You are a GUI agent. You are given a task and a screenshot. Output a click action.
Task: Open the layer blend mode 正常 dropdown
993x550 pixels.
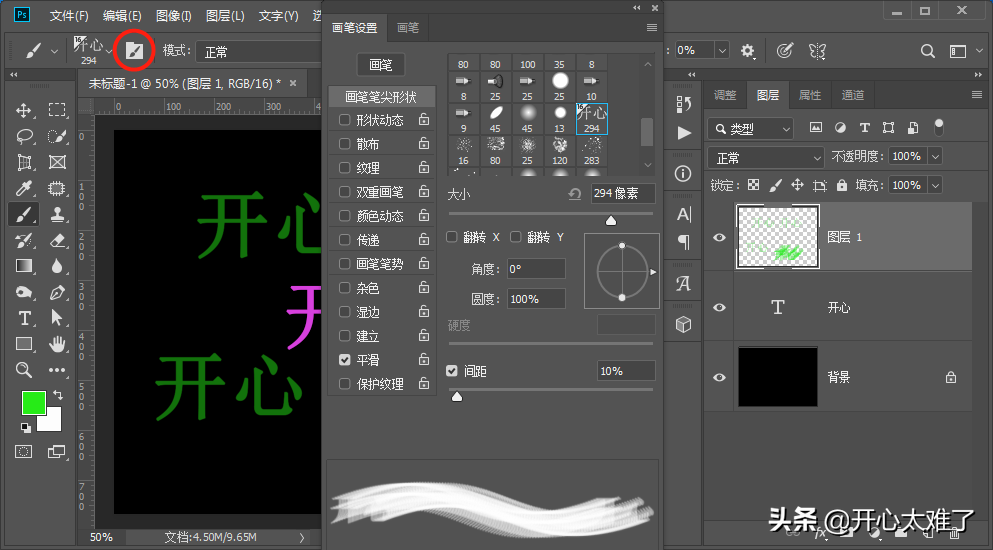766,157
